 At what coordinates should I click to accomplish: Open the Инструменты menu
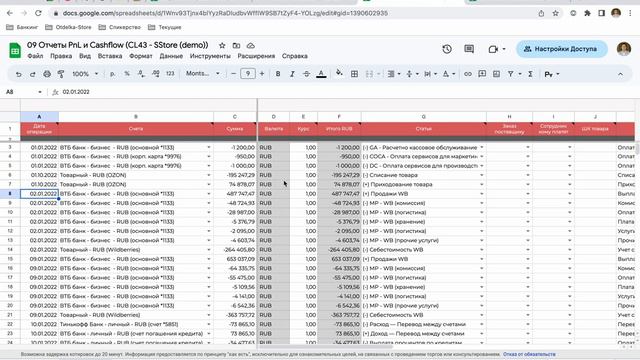coord(210,56)
